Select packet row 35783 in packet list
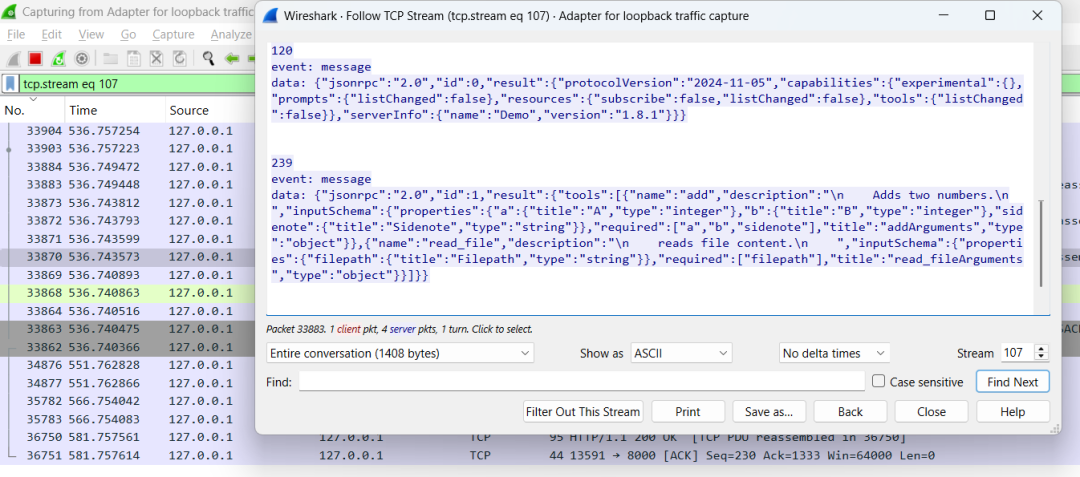This screenshot has width=1080, height=477. (127, 418)
